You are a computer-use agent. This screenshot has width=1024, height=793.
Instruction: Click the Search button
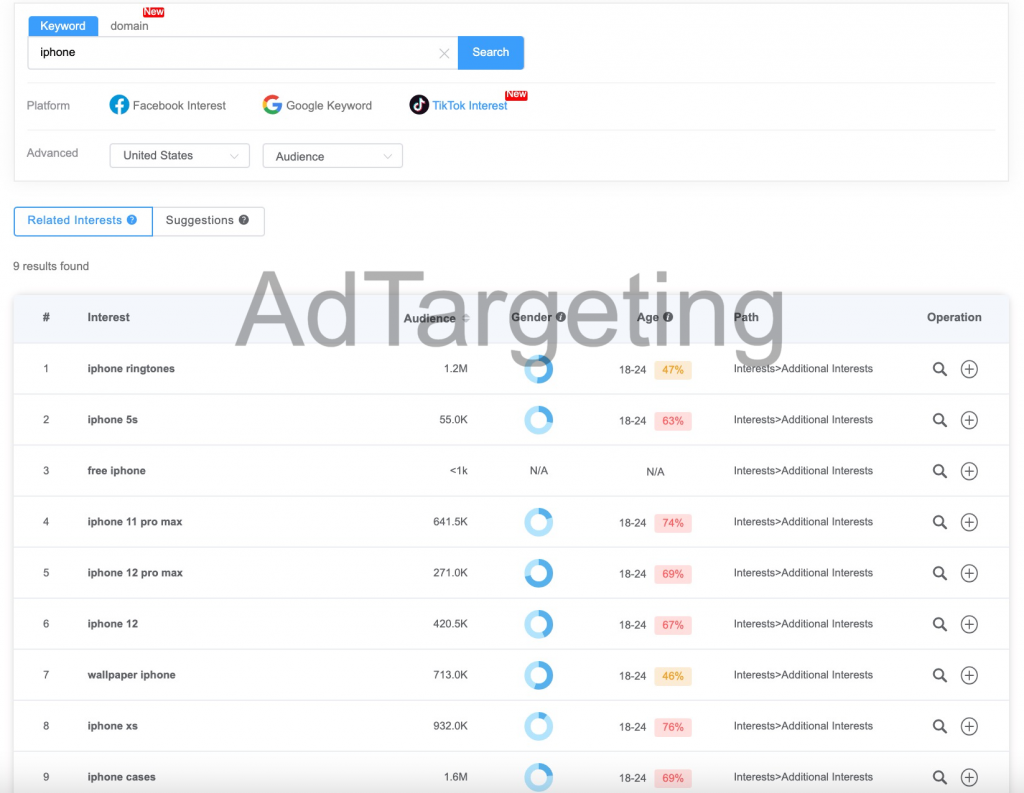490,52
